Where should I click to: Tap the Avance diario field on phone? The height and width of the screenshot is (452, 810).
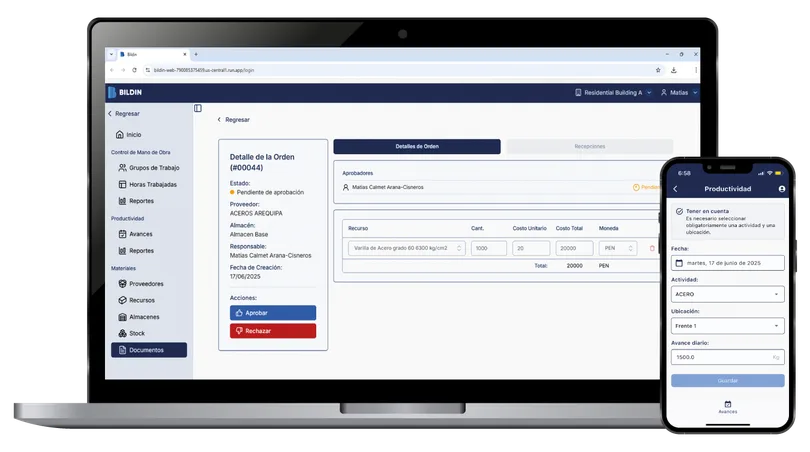coord(727,357)
